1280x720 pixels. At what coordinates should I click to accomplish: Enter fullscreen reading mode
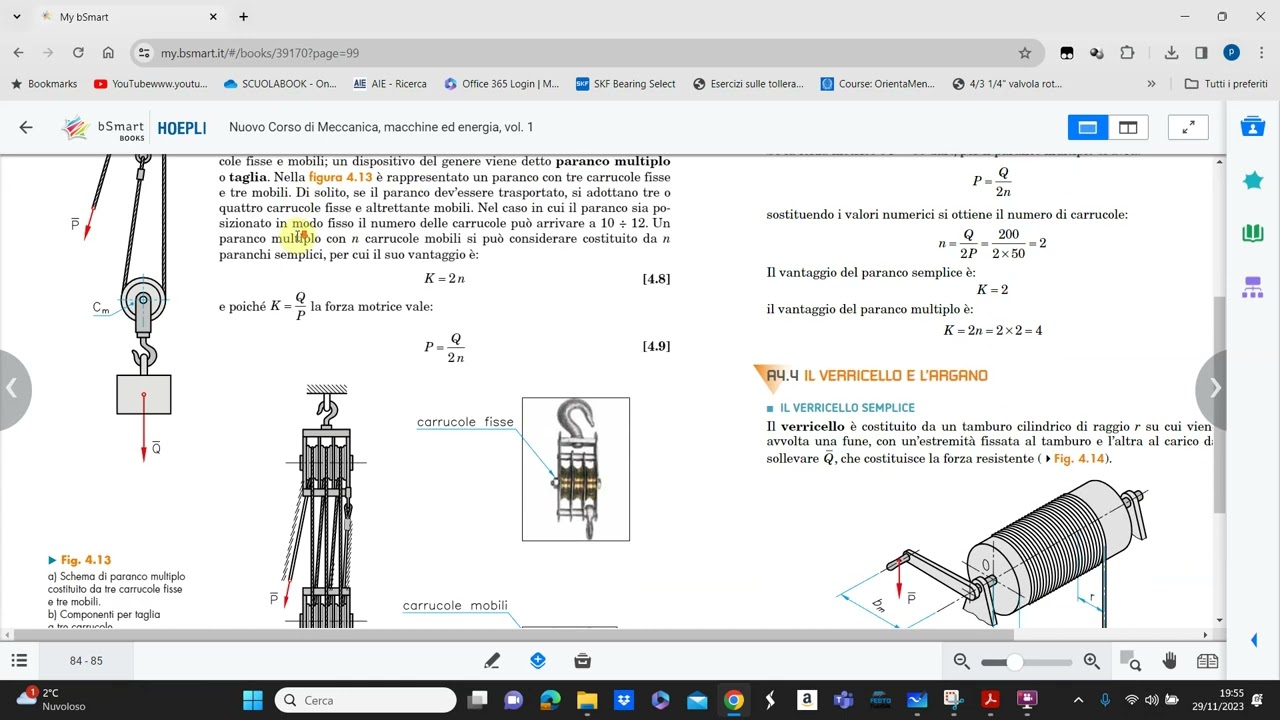click(x=1188, y=127)
